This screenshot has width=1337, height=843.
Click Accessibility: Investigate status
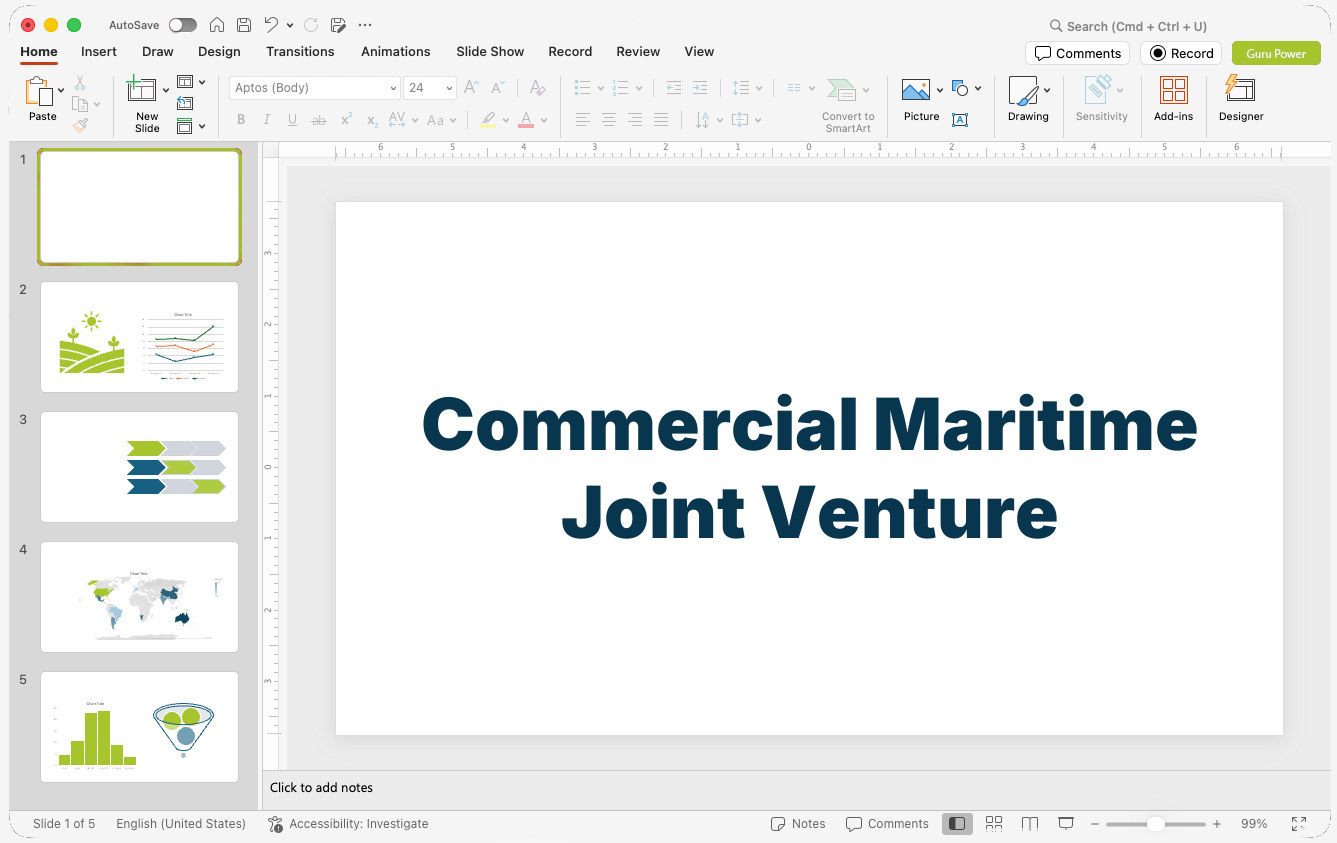pos(348,823)
